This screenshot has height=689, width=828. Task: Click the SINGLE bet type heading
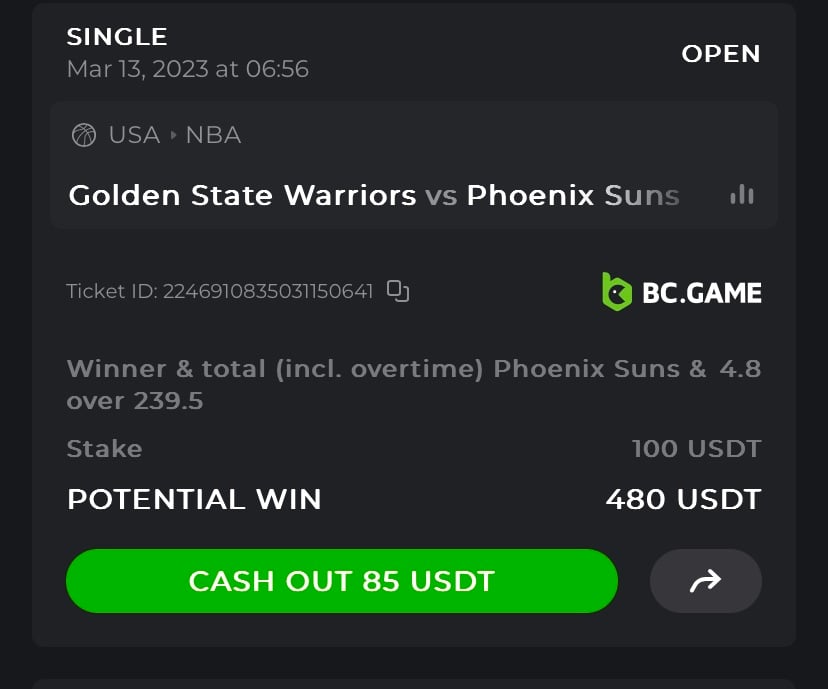click(x=117, y=36)
